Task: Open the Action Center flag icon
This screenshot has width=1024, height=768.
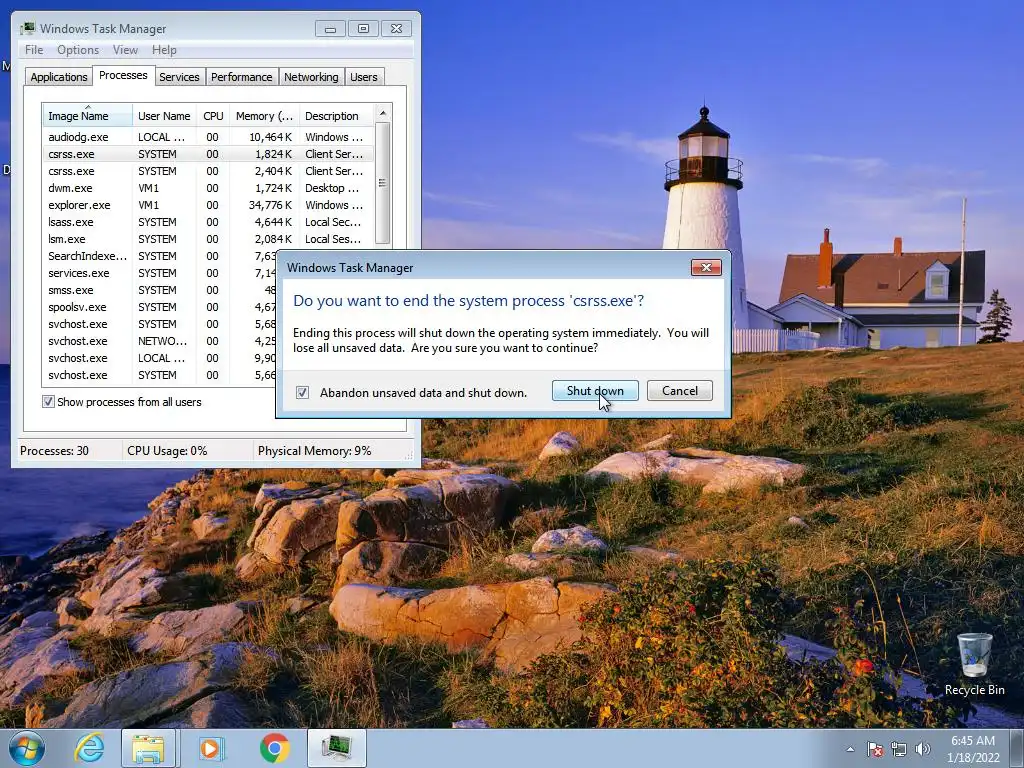Action: [874, 749]
